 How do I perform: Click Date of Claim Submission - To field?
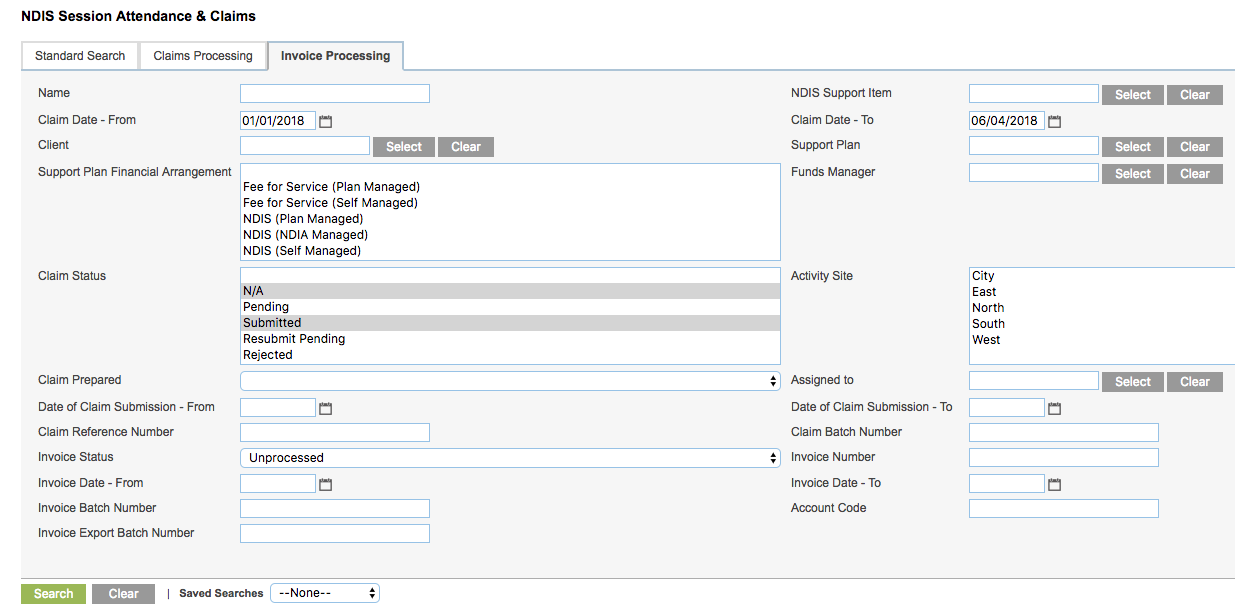(x=1007, y=408)
